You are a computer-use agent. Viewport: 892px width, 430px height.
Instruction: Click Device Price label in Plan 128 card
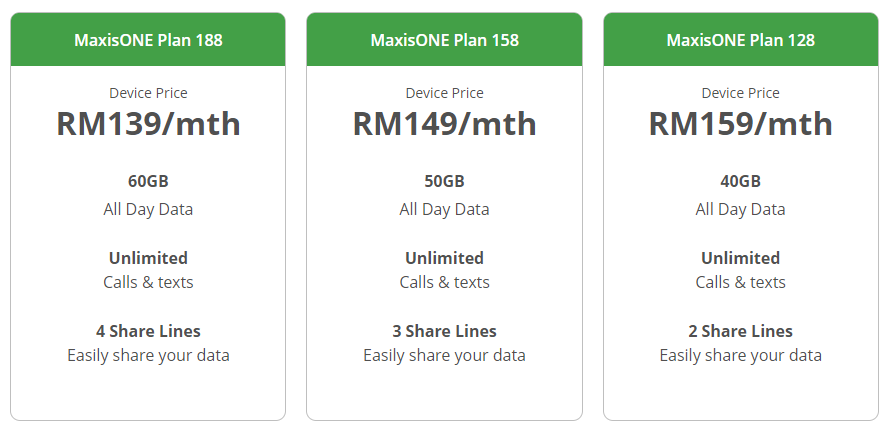point(740,93)
